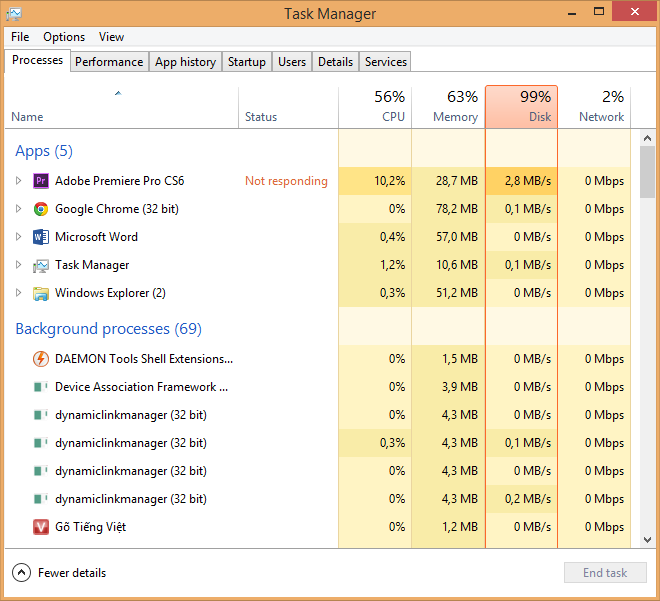Click the Adobe Premiere Pro CS6 icon
The height and width of the screenshot is (601, 660).
tap(41, 181)
